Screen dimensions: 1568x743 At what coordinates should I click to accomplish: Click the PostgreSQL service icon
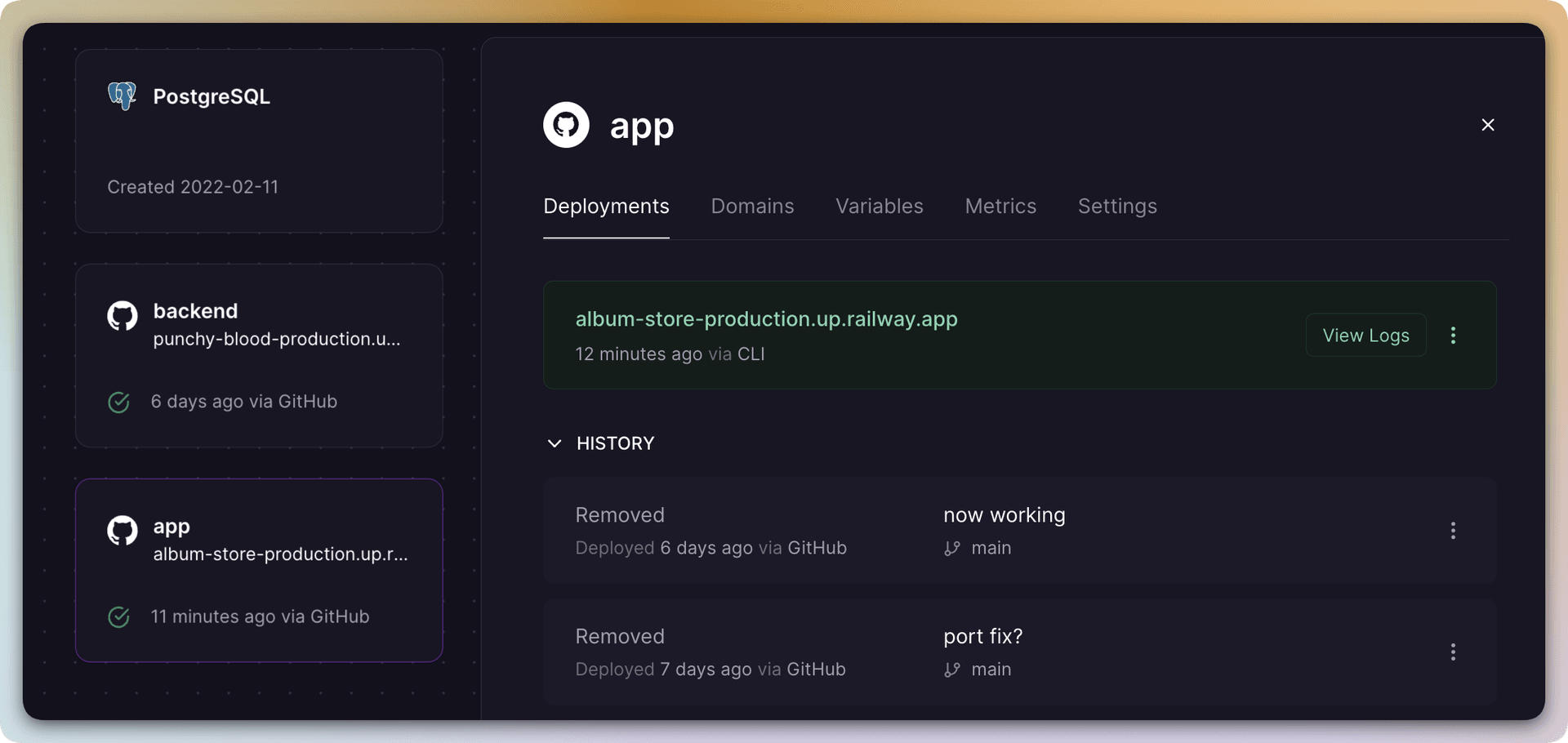(x=122, y=96)
